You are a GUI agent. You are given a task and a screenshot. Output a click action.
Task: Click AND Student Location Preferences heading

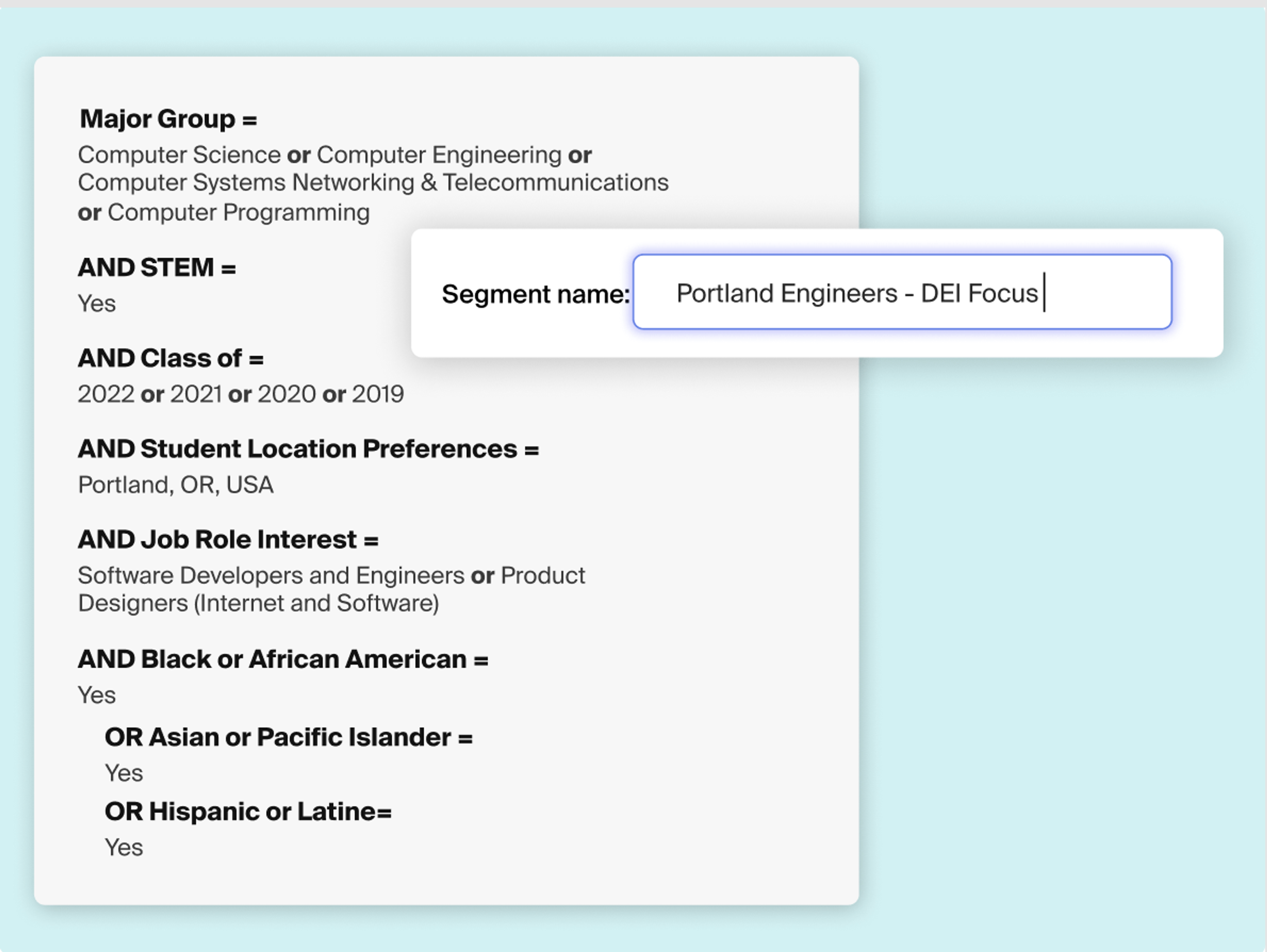[x=308, y=449]
